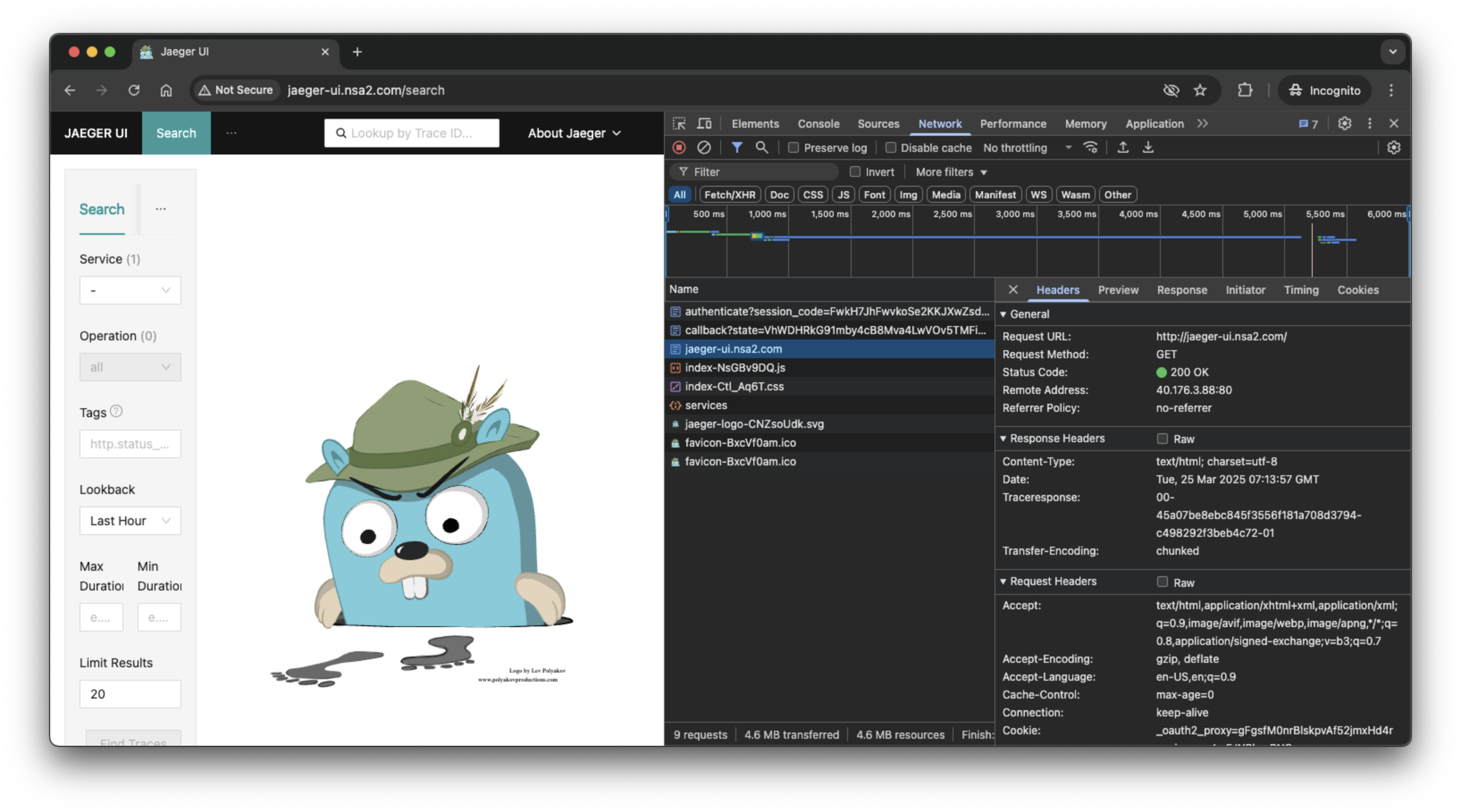The height and width of the screenshot is (812, 1461).
Task: Open the Operation dropdown
Action: pos(130,368)
